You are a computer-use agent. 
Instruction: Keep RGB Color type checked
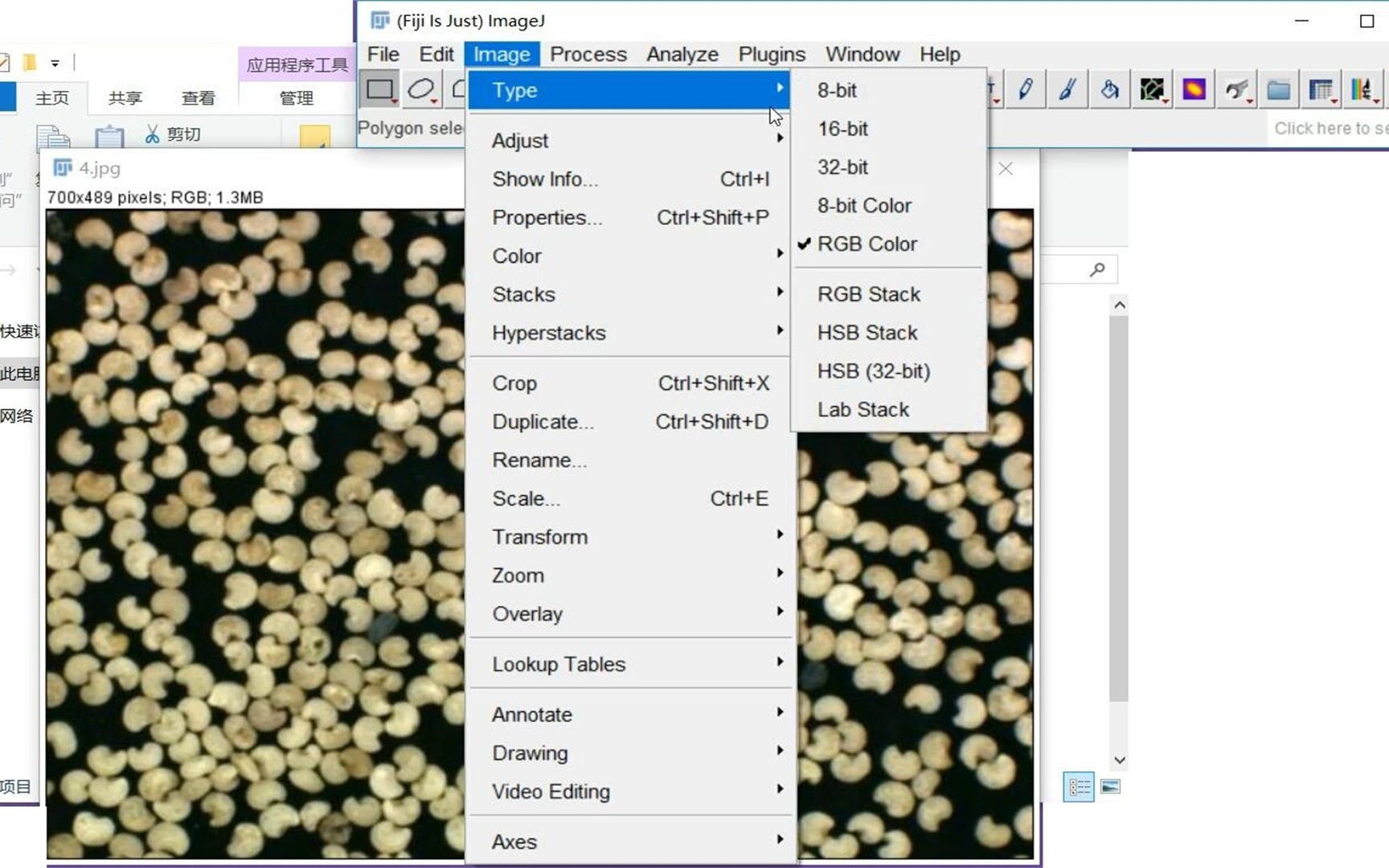click(x=868, y=244)
